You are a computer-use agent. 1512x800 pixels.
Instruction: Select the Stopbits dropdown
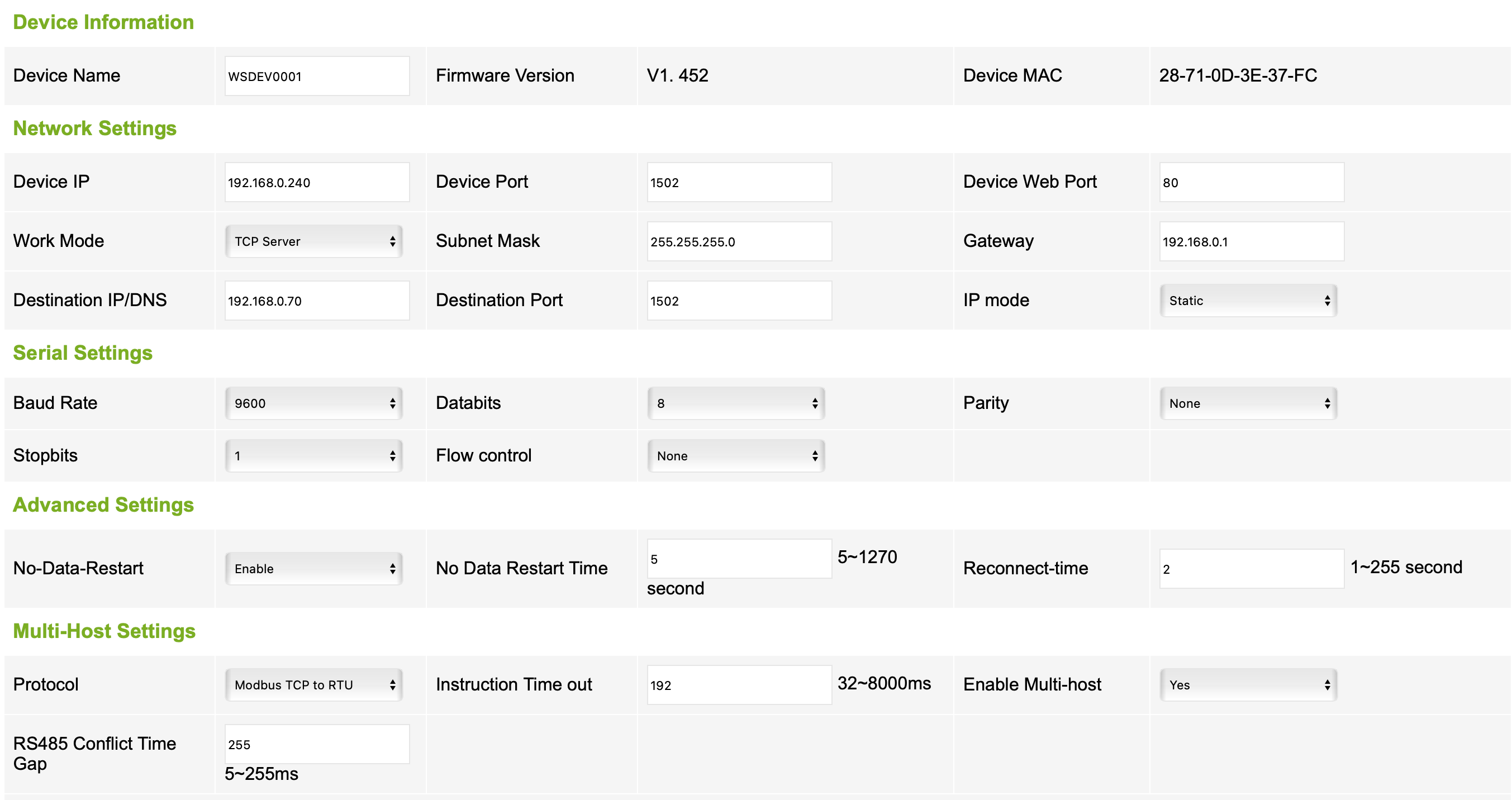313,455
